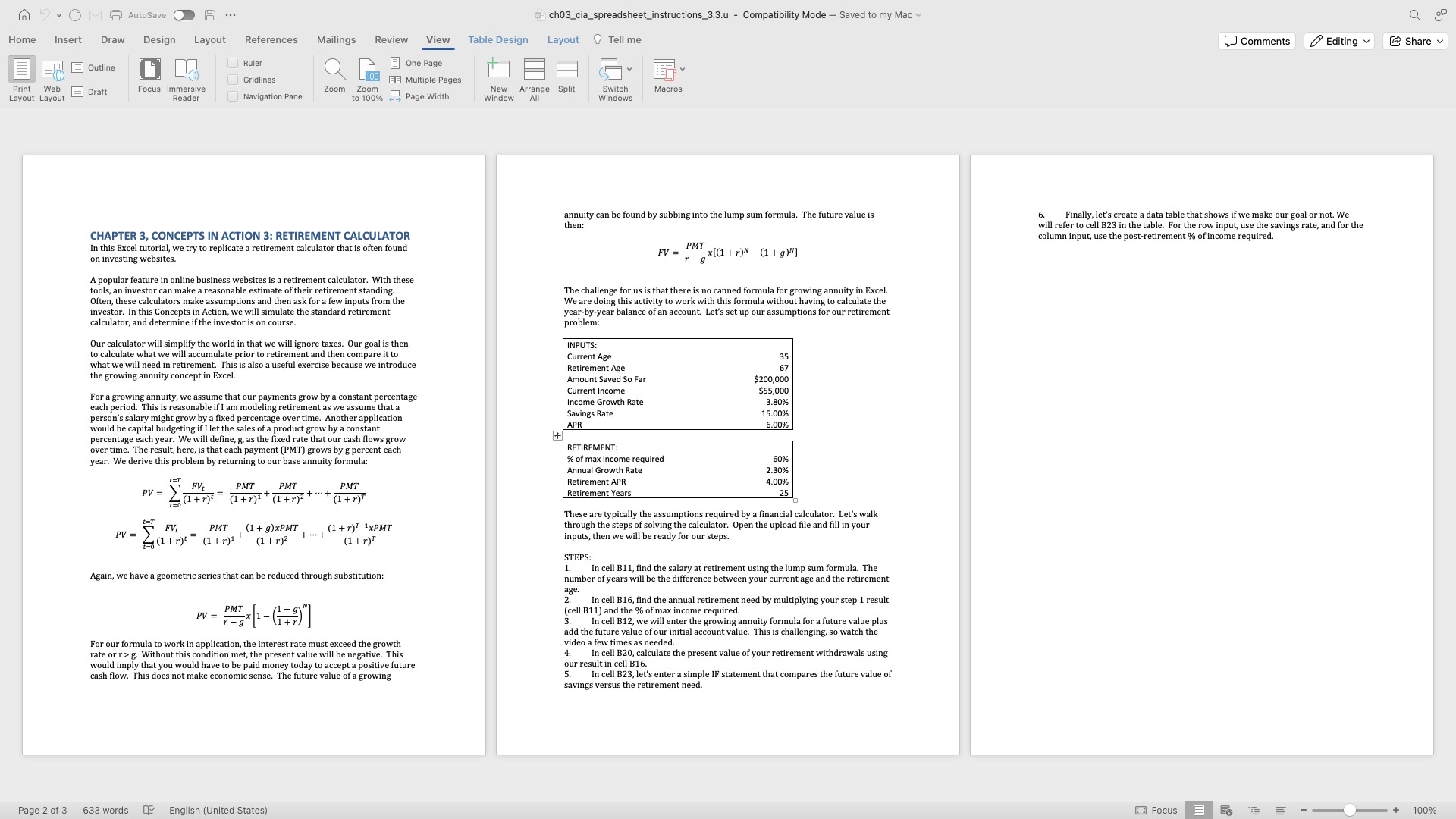Open the Comments panel
The width and height of the screenshot is (1456, 819).
[1256, 41]
